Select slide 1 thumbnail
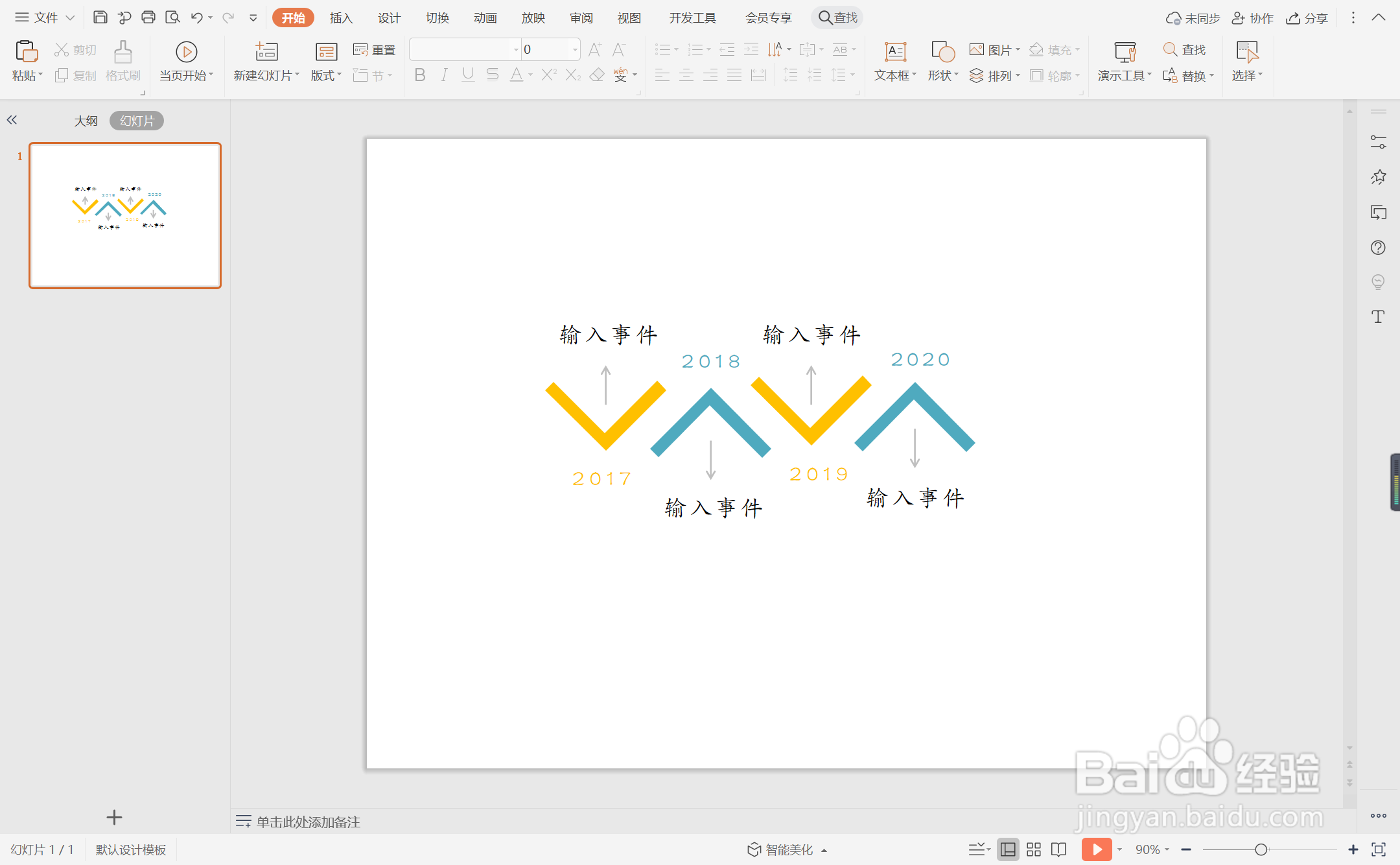The width and height of the screenshot is (1400, 865). 125,215
